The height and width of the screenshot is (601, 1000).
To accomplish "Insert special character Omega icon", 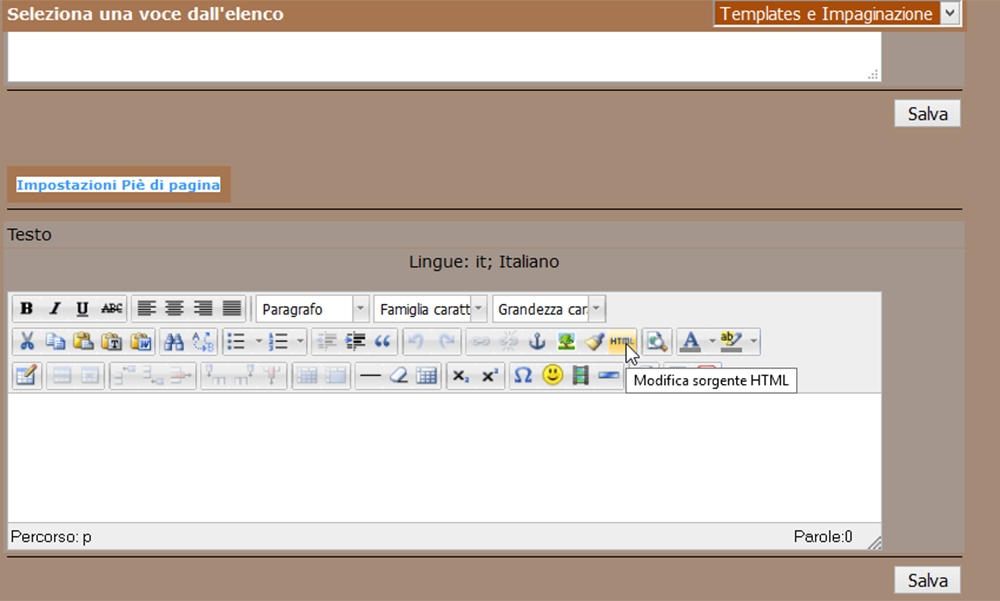I will point(523,375).
